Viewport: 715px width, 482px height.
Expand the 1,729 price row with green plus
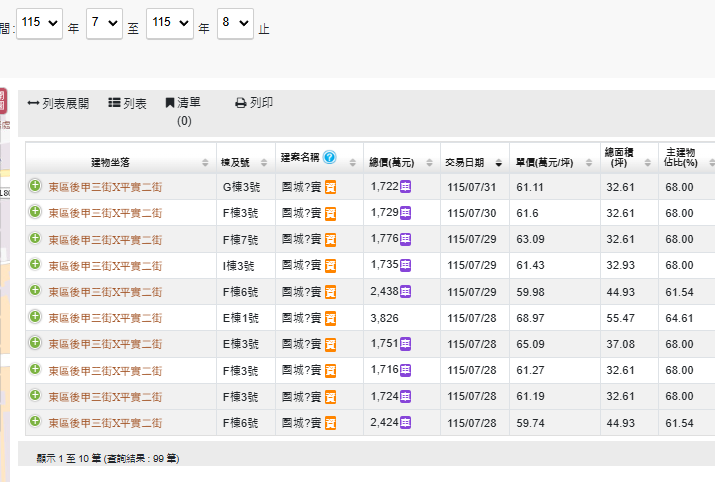click(x=35, y=212)
